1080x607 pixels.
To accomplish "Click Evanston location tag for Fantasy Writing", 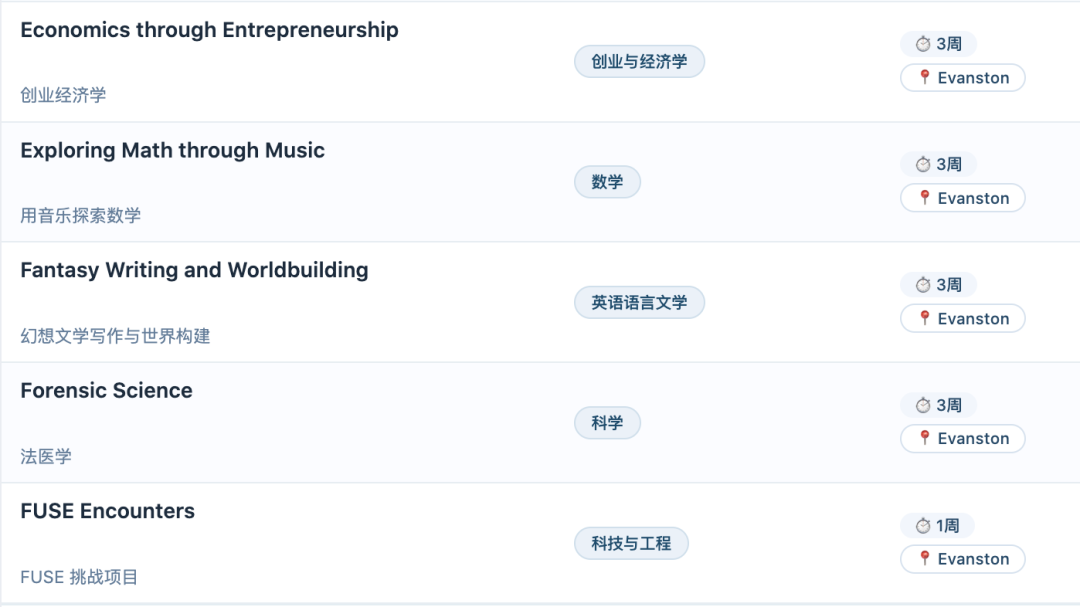I will tap(963, 318).
